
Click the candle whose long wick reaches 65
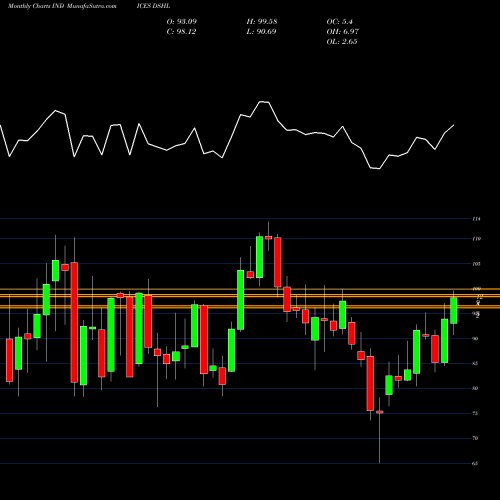[x=380, y=412]
